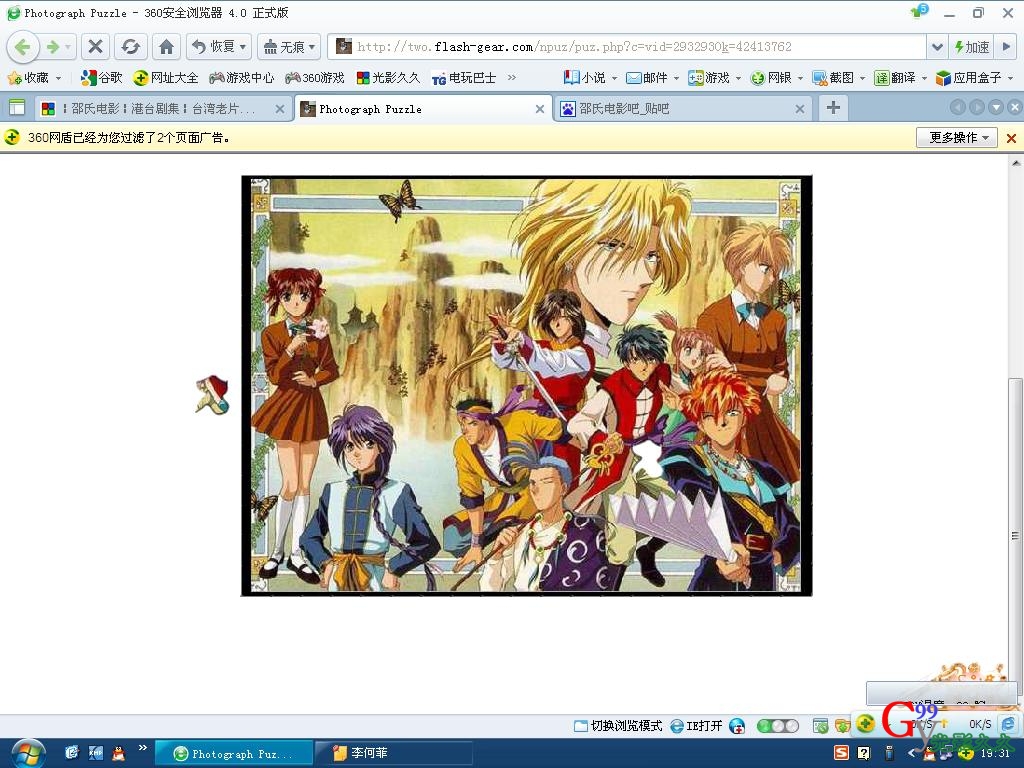The width and height of the screenshot is (1024, 768).
Task: Open the 网银 online banking tool
Action: [x=771, y=78]
